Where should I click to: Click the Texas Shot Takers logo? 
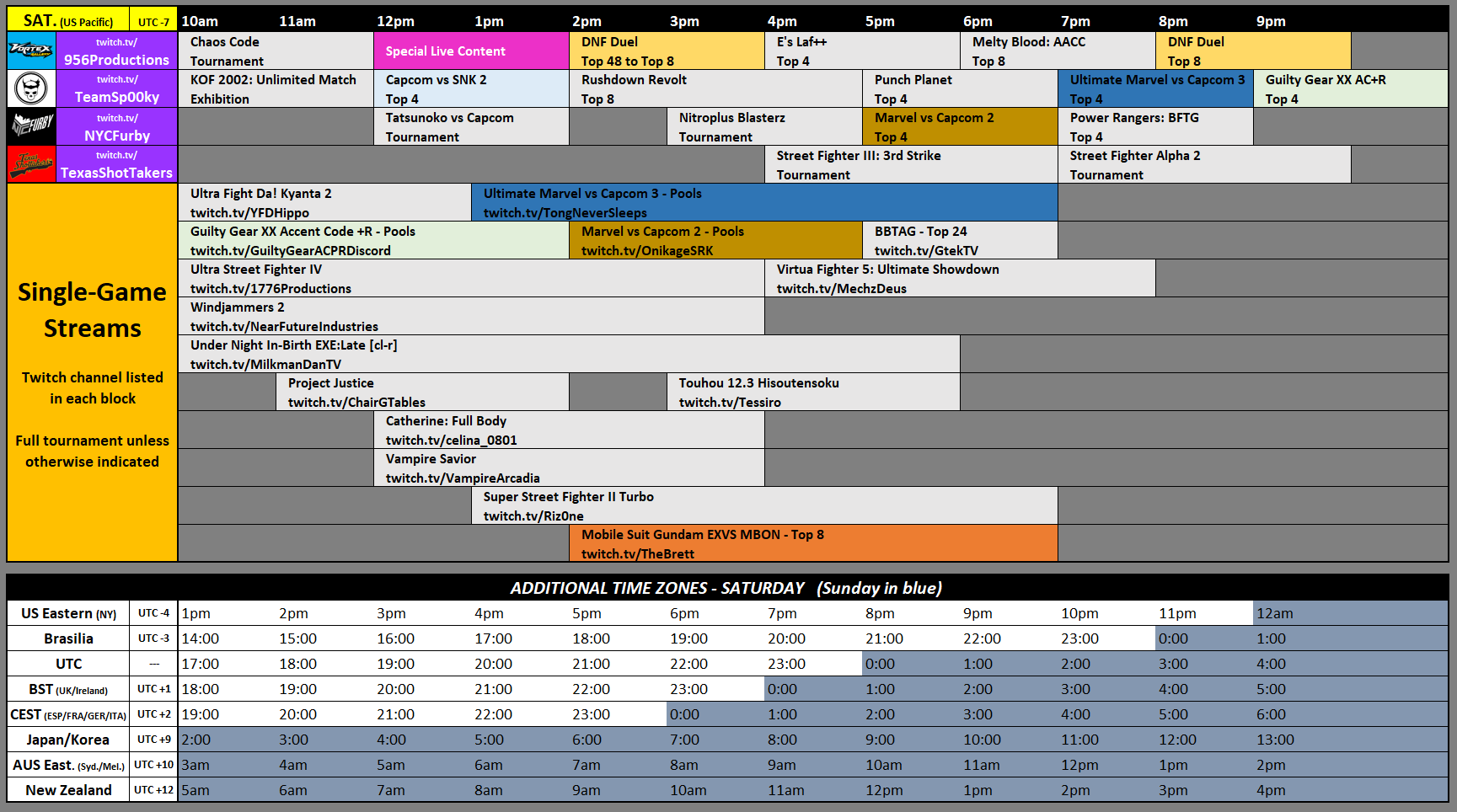click(31, 164)
